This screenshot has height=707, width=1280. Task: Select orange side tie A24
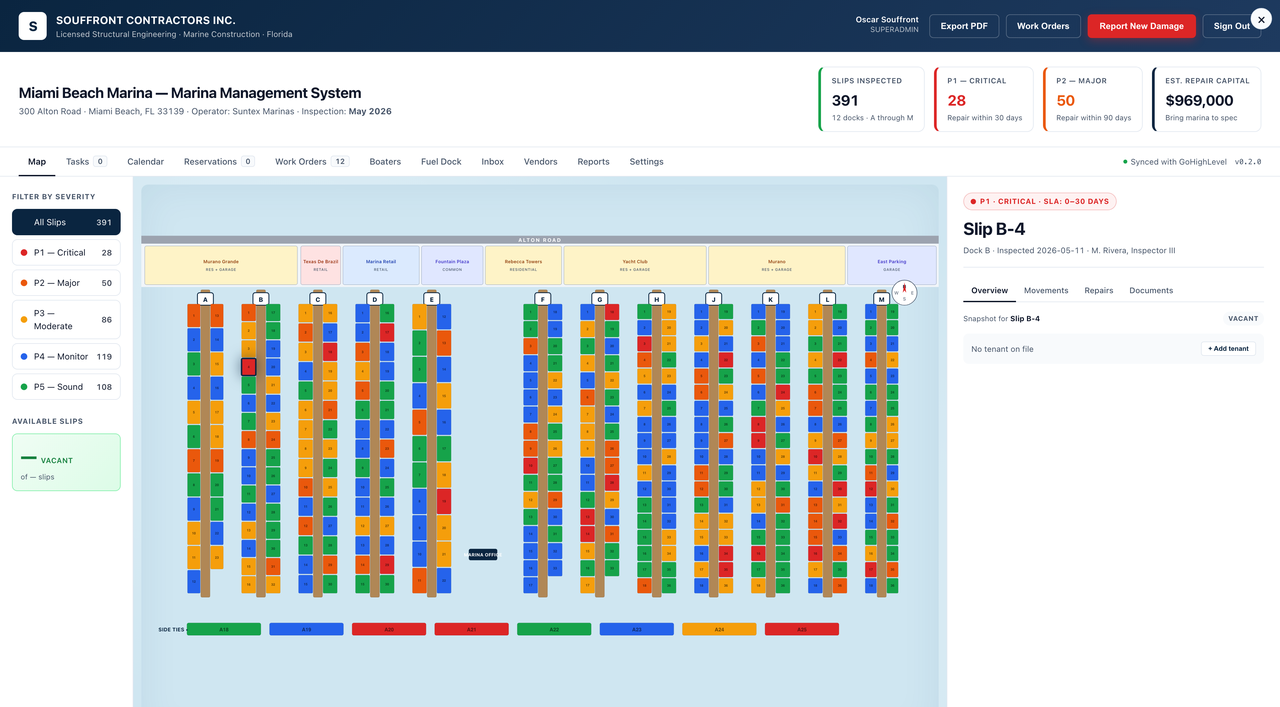click(719, 629)
